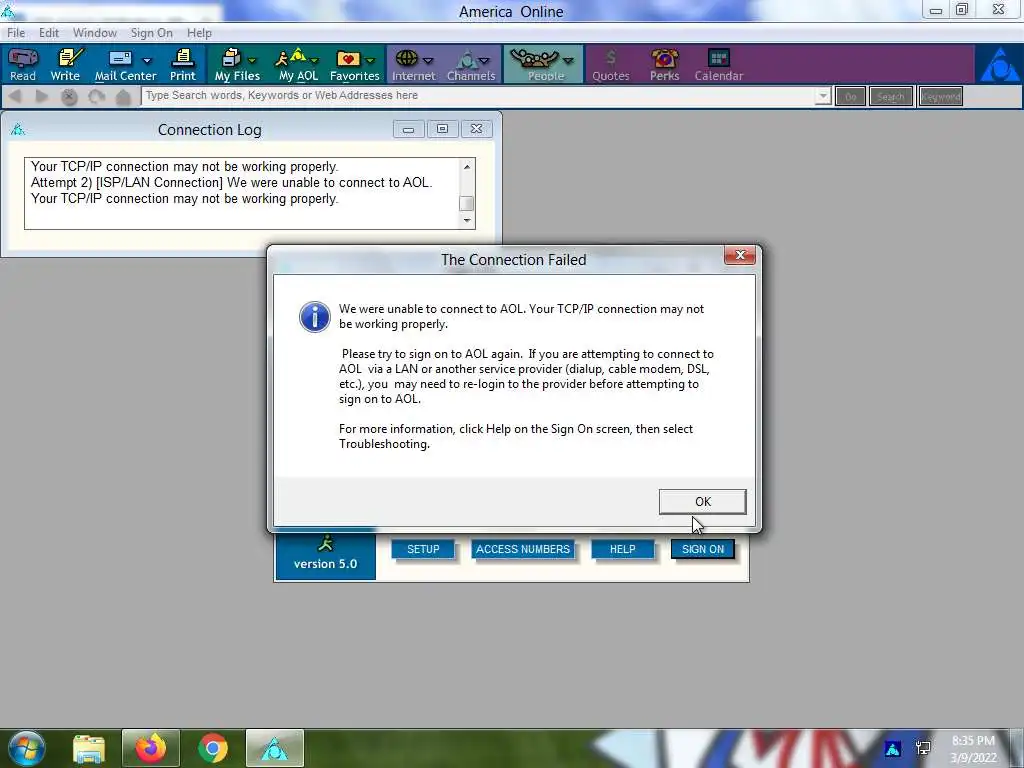1024x768 pixels.
Task: Click the Connection Log scrollbar thumb
Action: [x=466, y=203]
